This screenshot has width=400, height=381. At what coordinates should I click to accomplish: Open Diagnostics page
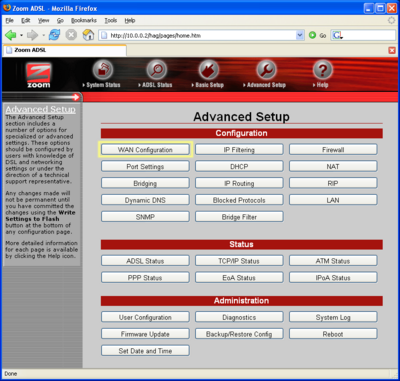(x=239, y=317)
